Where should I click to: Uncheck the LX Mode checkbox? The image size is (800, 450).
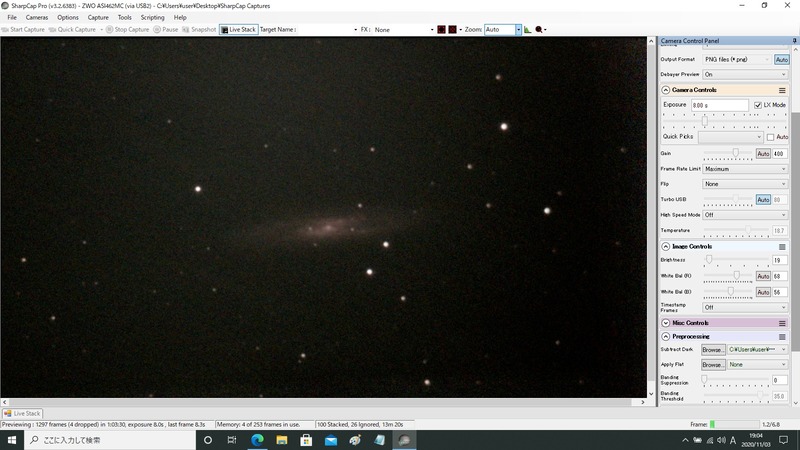coord(758,105)
